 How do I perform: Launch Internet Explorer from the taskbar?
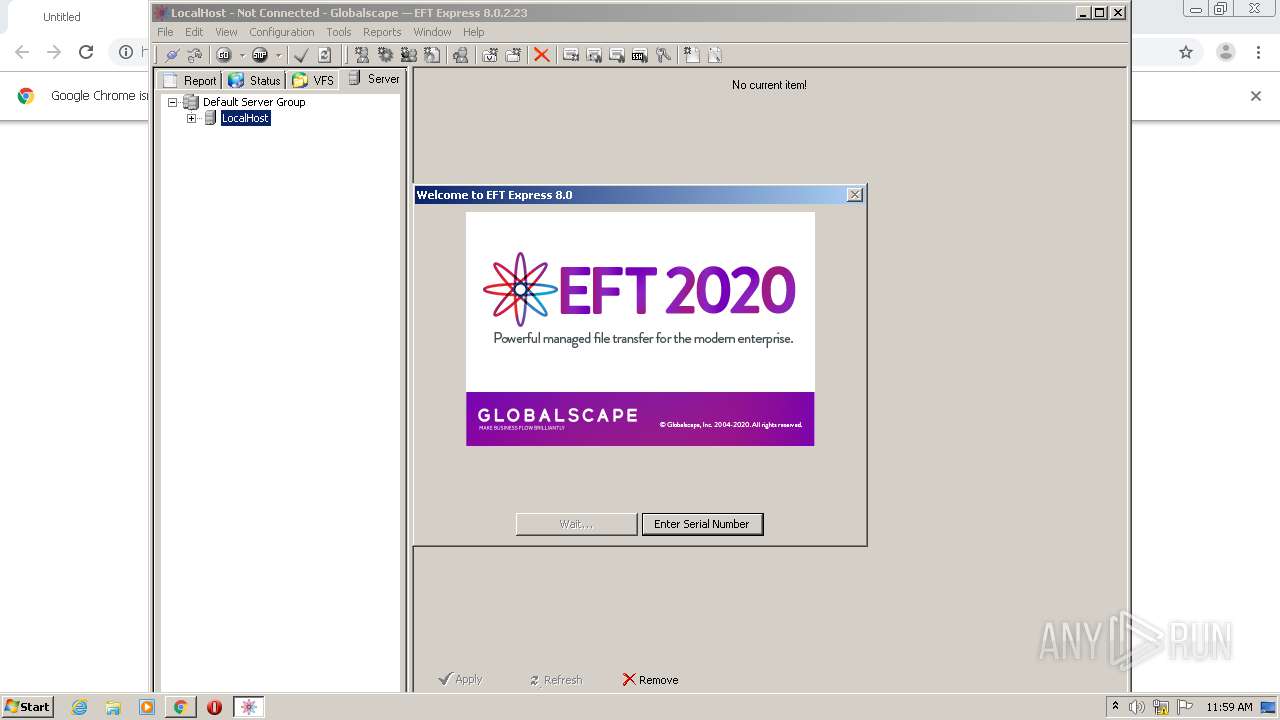(x=80, y=707)
